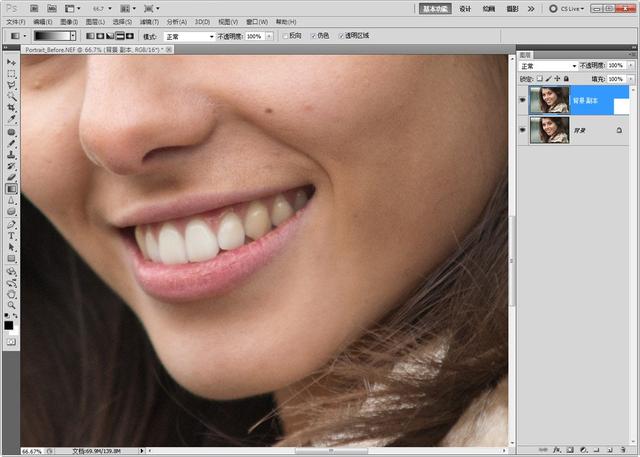Select the Pen tool
The image size is (640, 457).
[x=11, y=225]
